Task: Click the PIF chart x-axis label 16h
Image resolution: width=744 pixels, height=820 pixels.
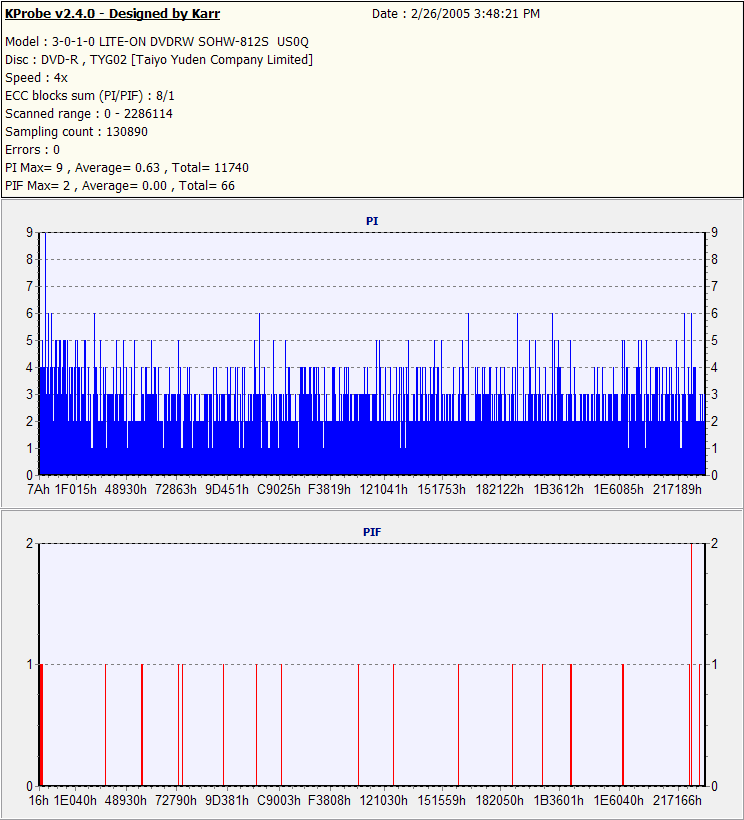Action: pyautogui.click(x=38, y=801)
